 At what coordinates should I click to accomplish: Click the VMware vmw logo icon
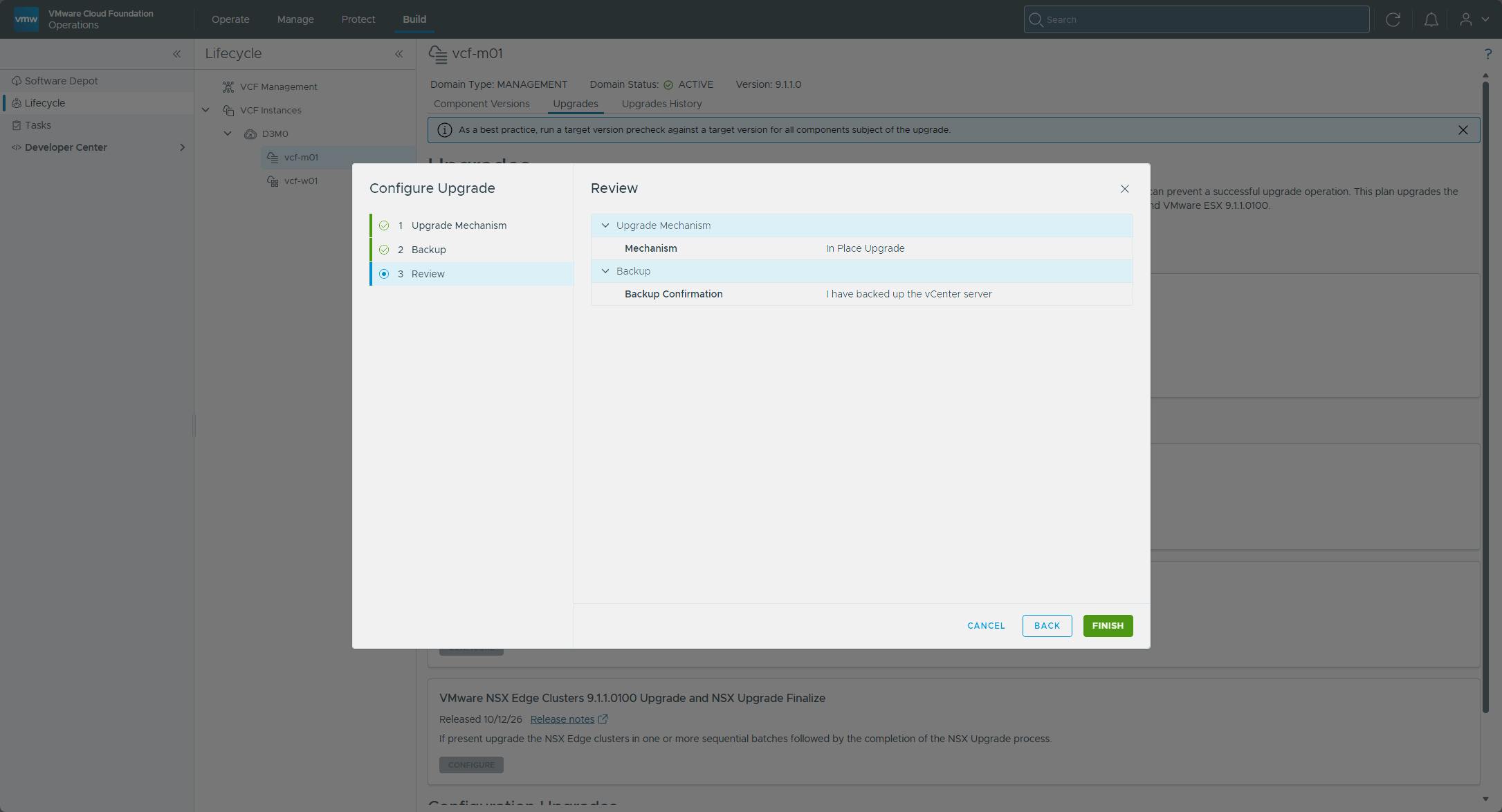(26, 19)
